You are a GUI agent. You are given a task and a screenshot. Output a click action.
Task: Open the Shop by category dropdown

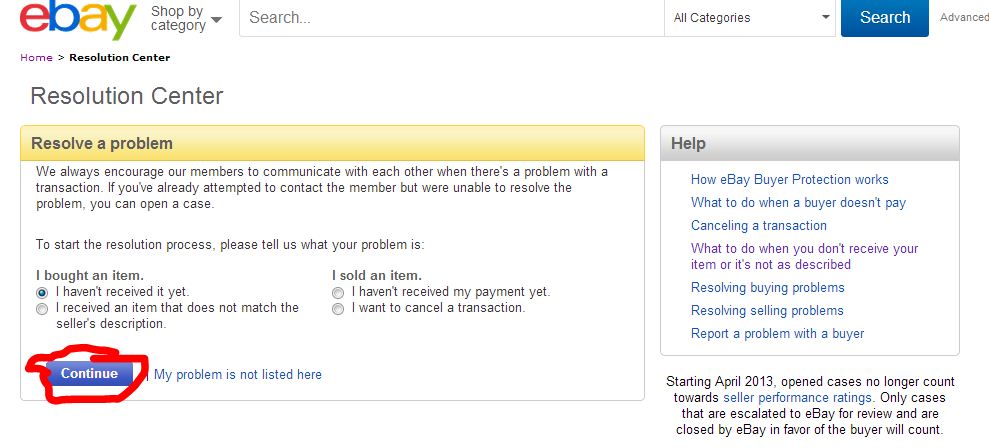point(186,18)
